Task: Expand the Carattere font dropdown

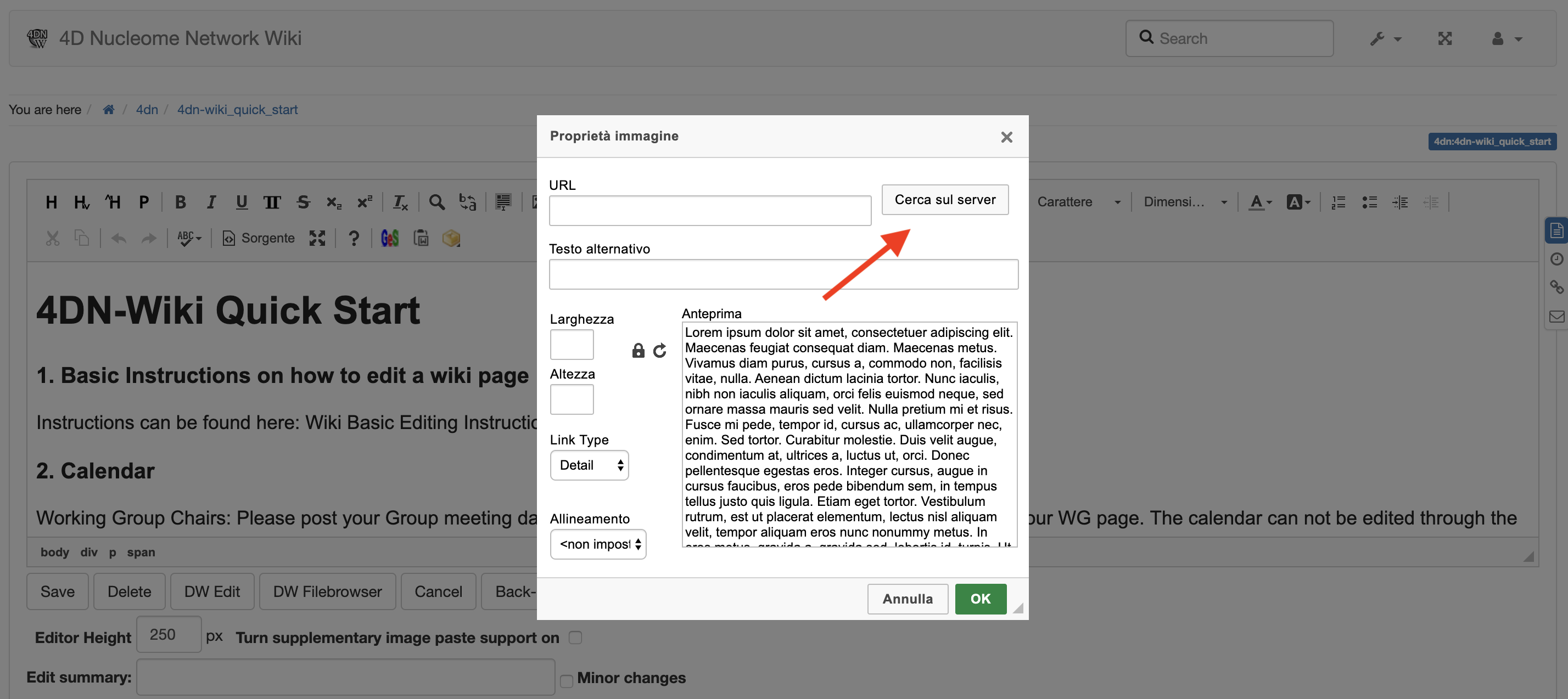Action: 1078,202
